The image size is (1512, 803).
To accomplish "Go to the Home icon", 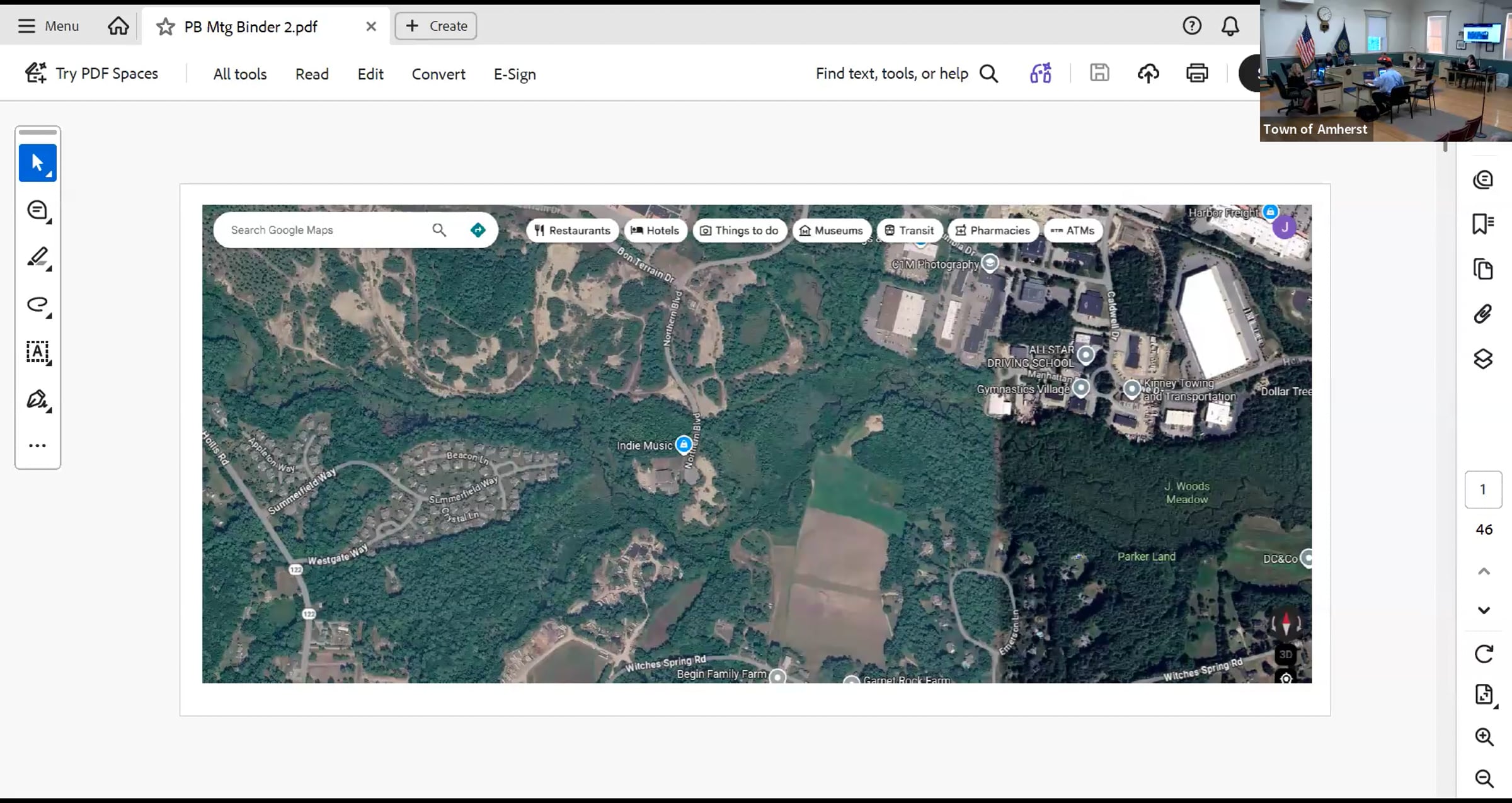I will [x=118, y=26].
